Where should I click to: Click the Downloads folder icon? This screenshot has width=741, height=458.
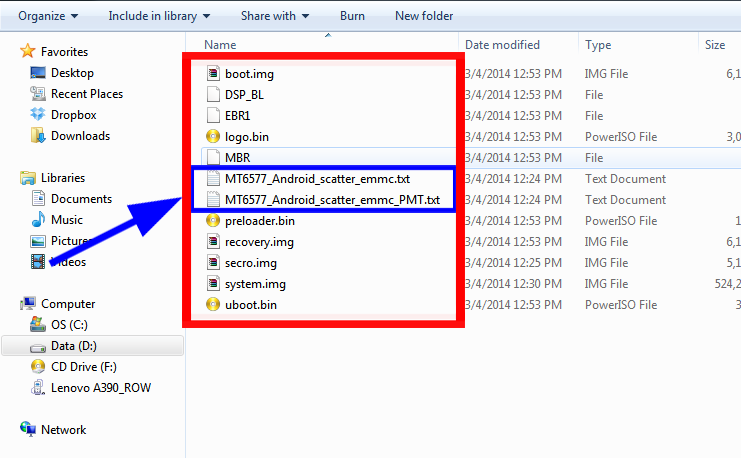38,136
